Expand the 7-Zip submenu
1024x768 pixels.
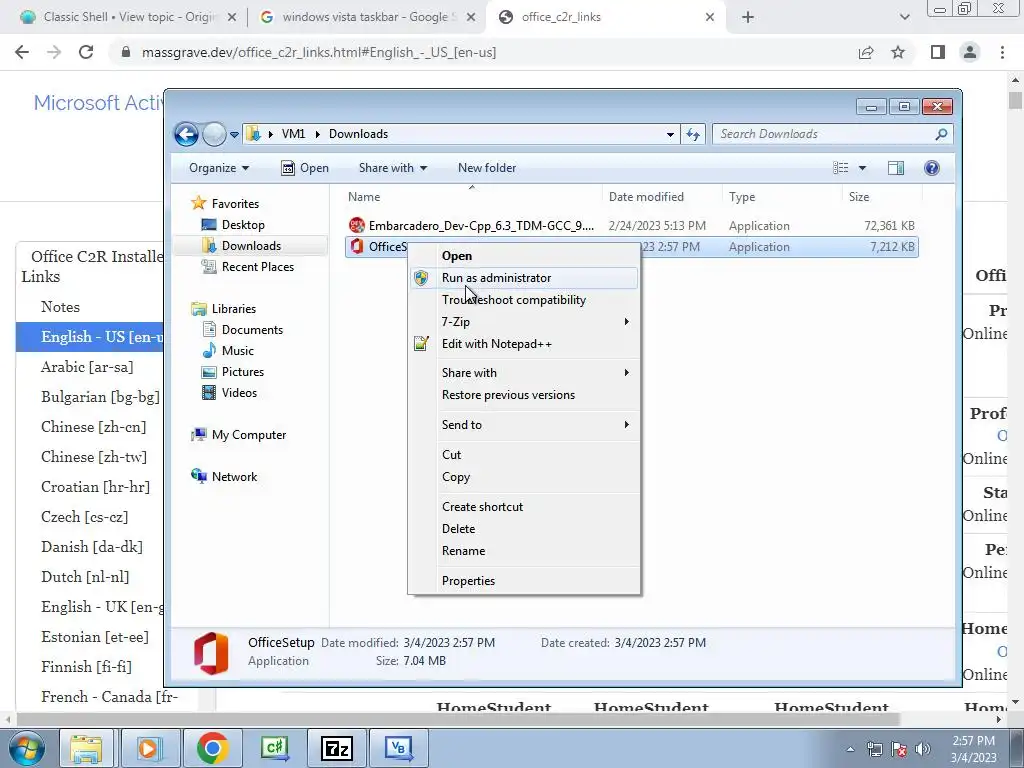524,322
